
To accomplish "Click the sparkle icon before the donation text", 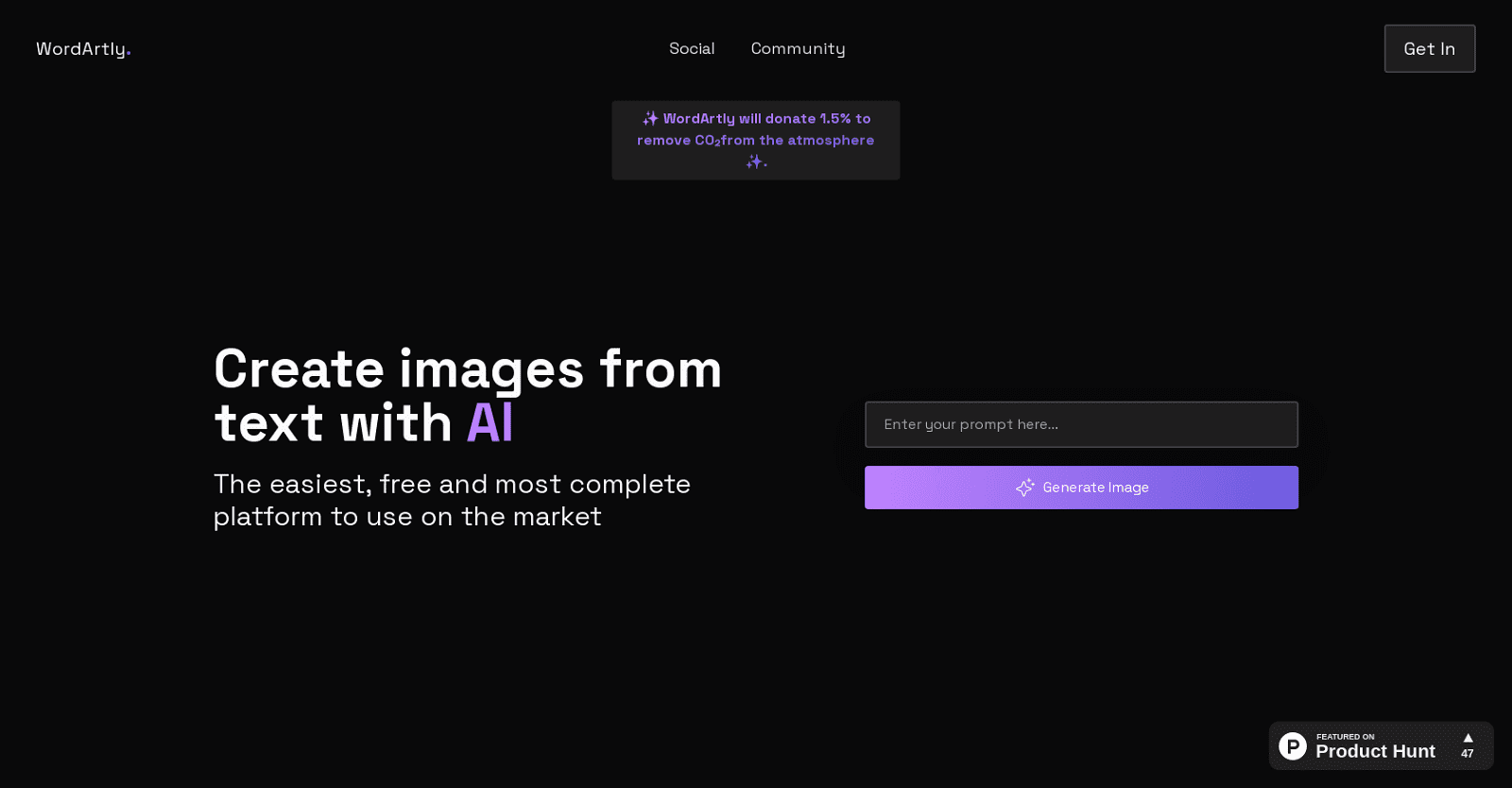I will pos(650,118).
